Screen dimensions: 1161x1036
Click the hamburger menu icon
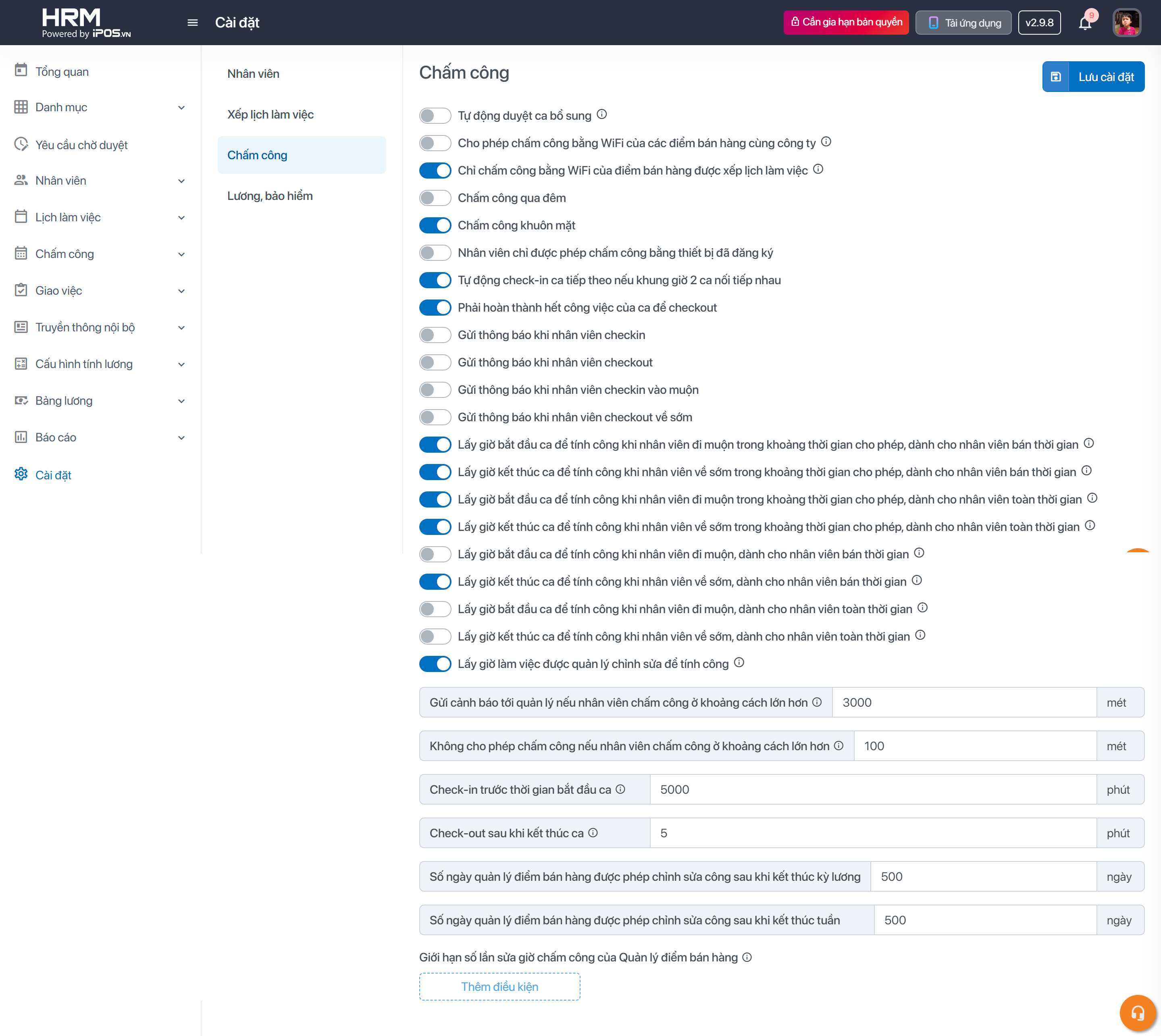[192, 23]
